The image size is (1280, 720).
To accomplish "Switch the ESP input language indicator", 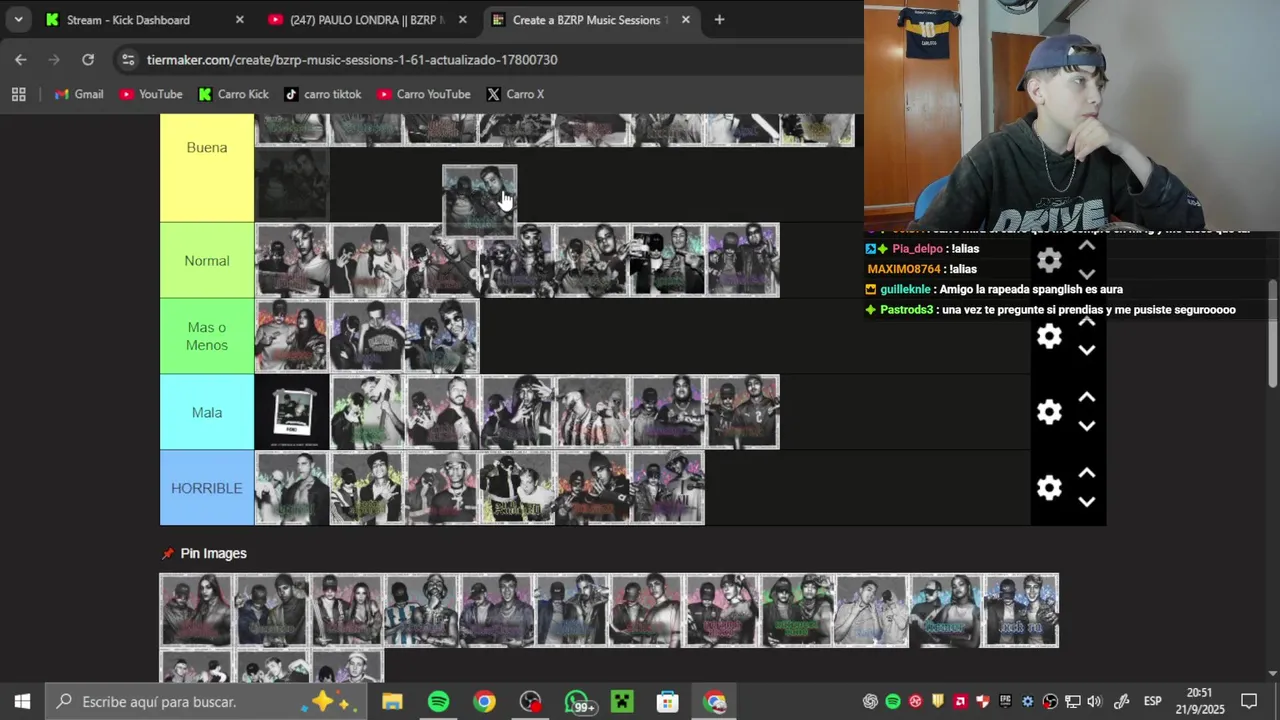I will (1152, 702).
